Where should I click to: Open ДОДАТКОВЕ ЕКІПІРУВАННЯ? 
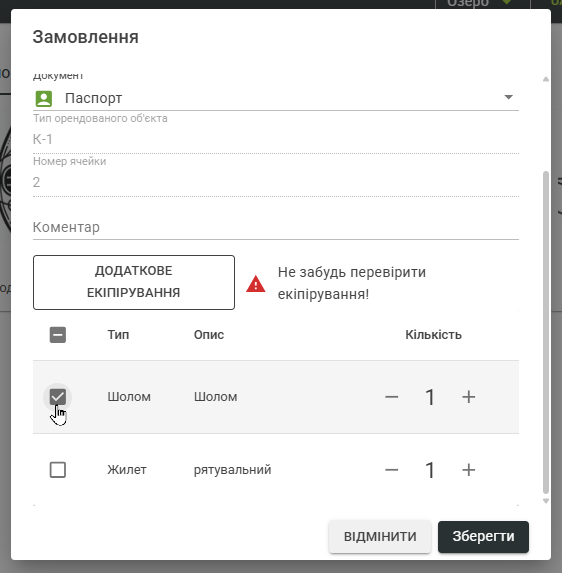(x=134, y=282)
